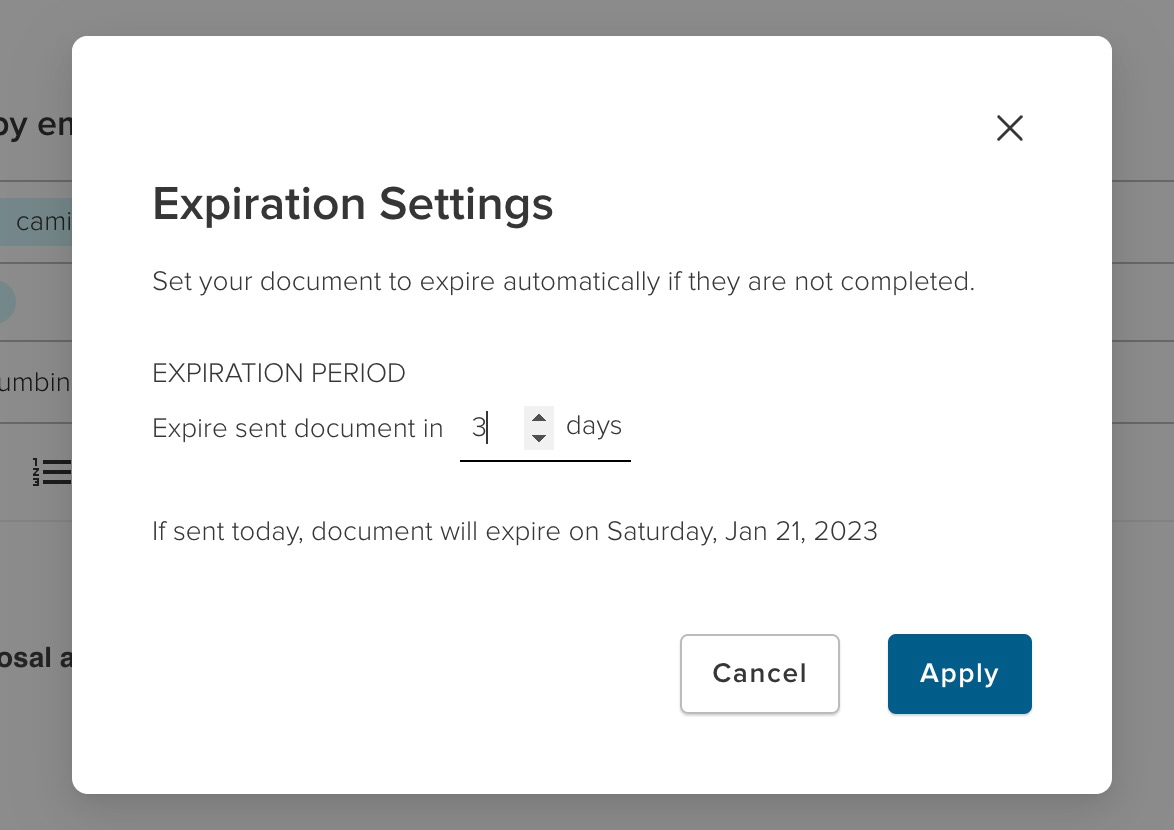Click the partially hidden 'umbin' background text
Screen dimensions: 1174x830
(x=35, y=382)
